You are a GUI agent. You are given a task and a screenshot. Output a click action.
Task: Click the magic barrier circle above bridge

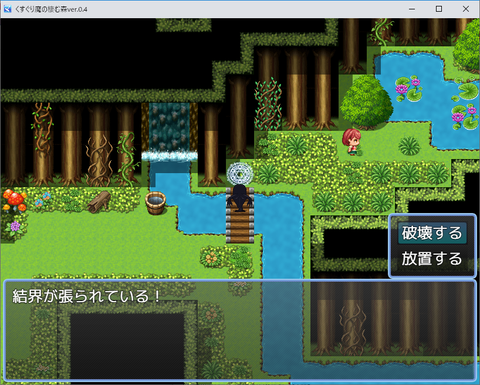(x=240, y=174)
